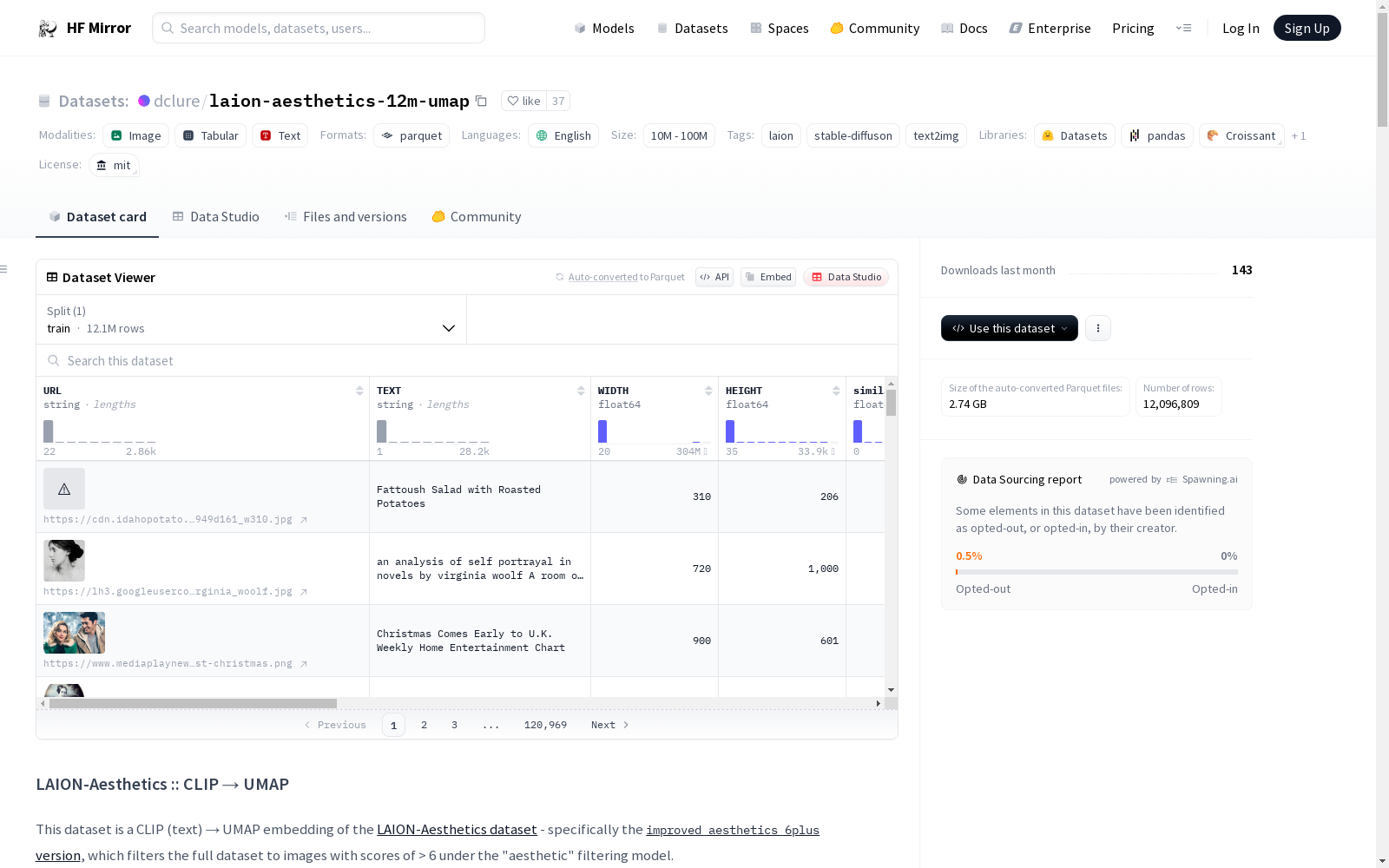The image size is (1389, 868).
Task: Jump to page 2 of the dataset
Action: click(424, 725)
